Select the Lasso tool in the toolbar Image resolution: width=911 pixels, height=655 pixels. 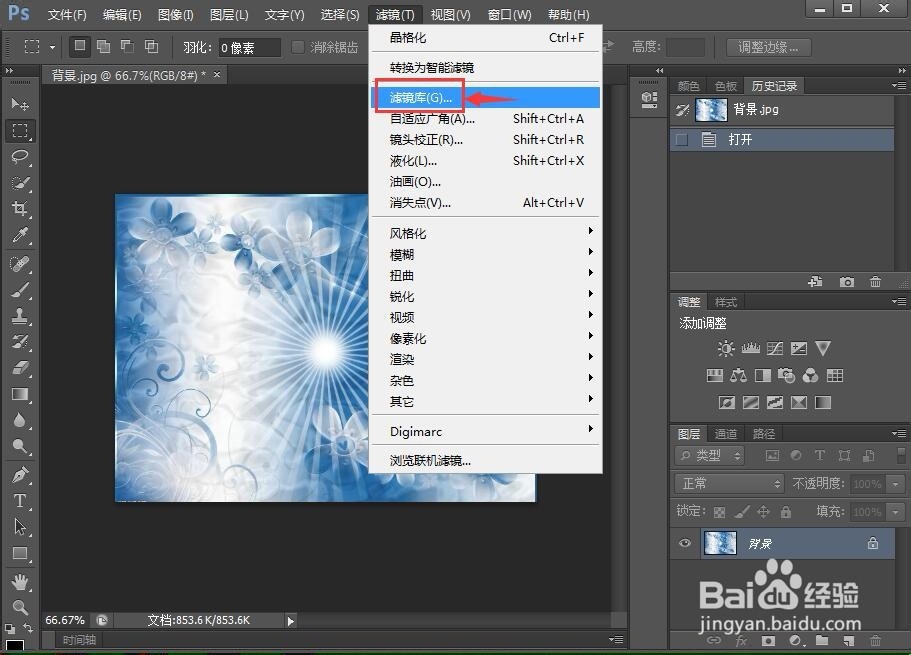click(20, 157)
